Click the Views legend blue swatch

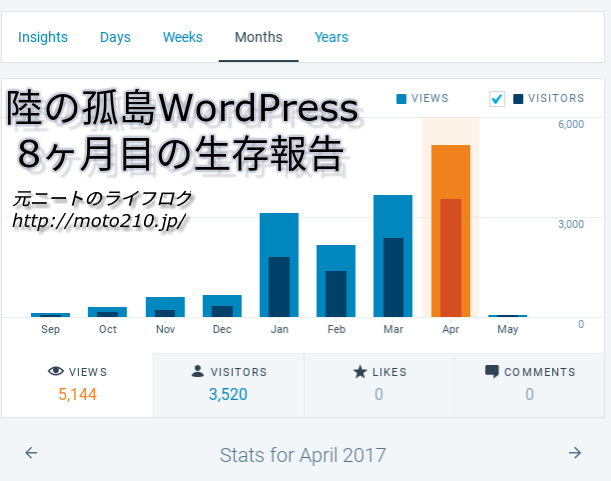pos(401,99)
